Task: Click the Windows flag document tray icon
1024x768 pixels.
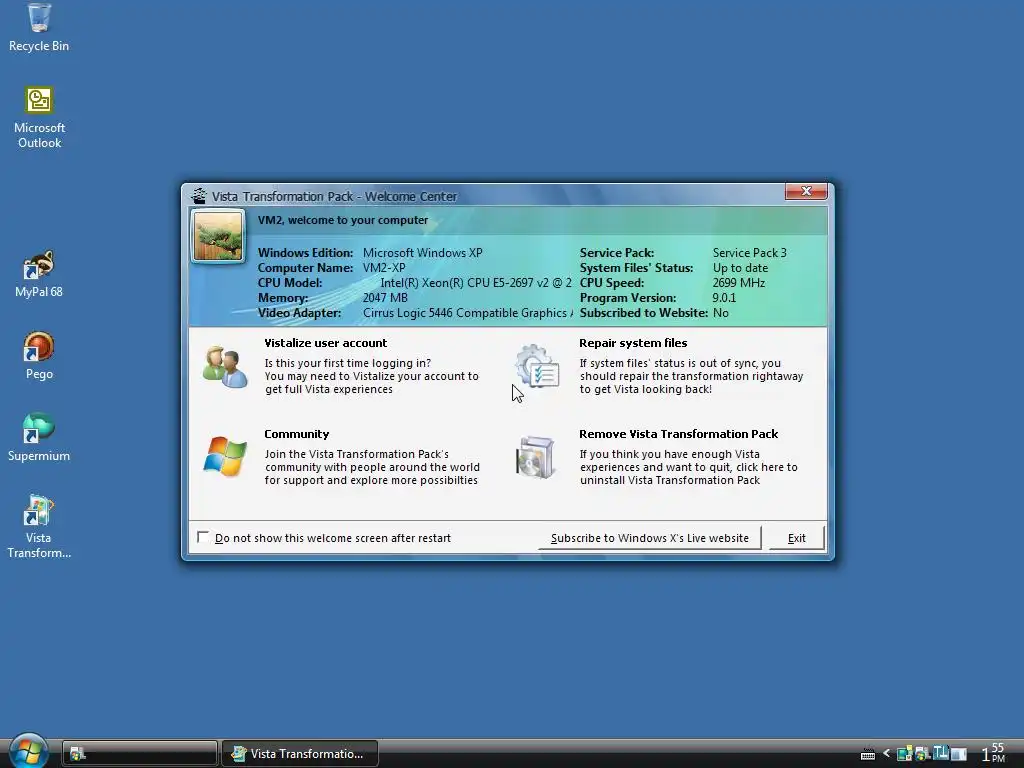Action: click(x=922, y=754)
